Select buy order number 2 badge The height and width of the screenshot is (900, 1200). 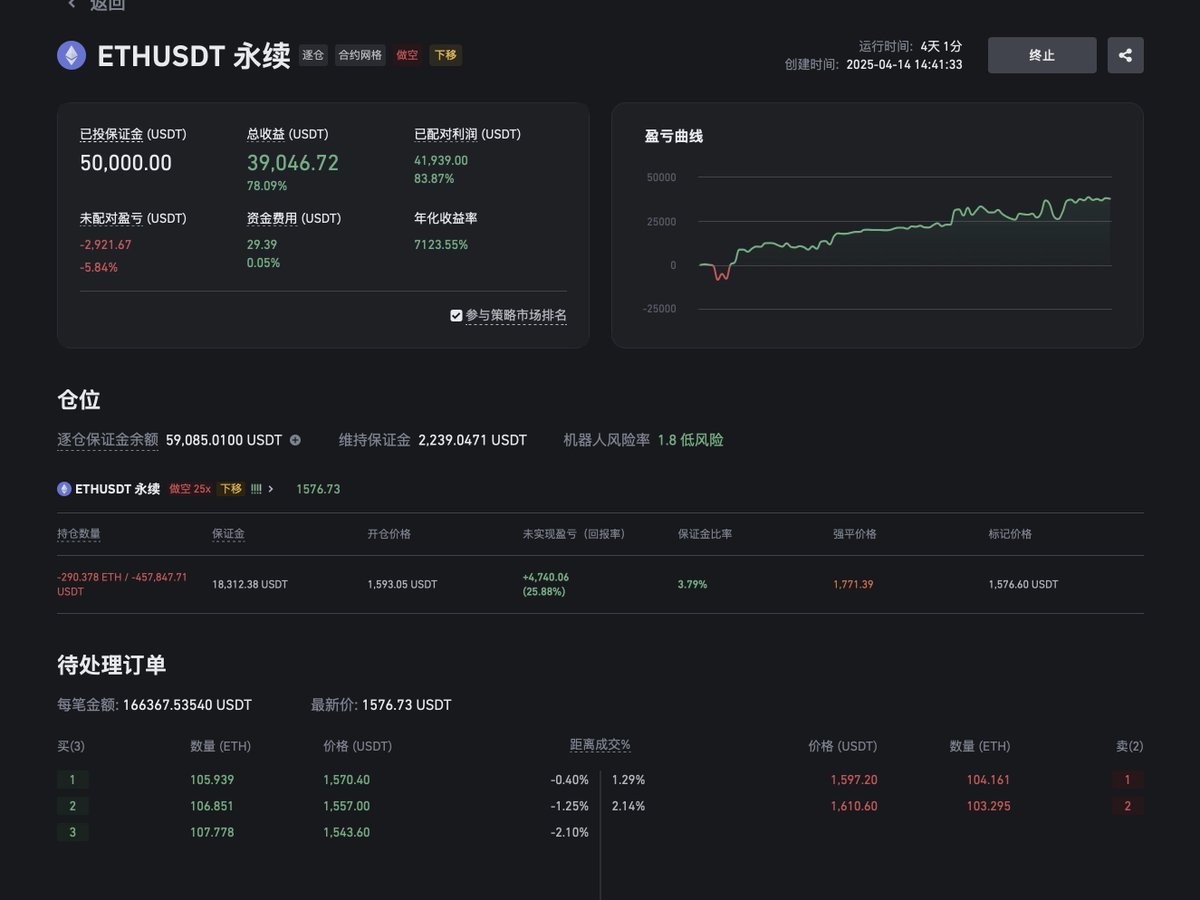[72, 806]
